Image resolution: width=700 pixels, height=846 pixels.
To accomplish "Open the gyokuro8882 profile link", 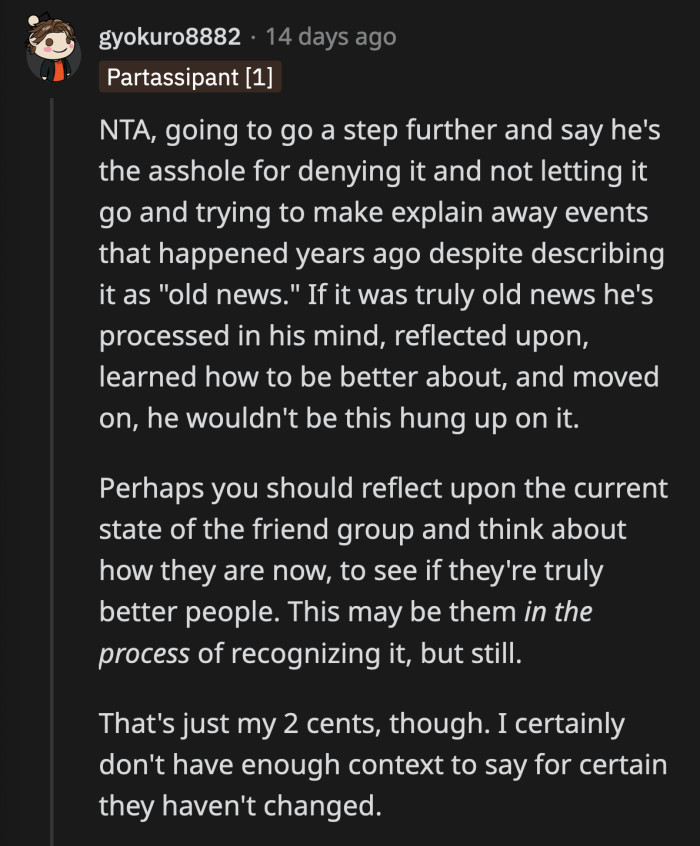I will (169, 38).
